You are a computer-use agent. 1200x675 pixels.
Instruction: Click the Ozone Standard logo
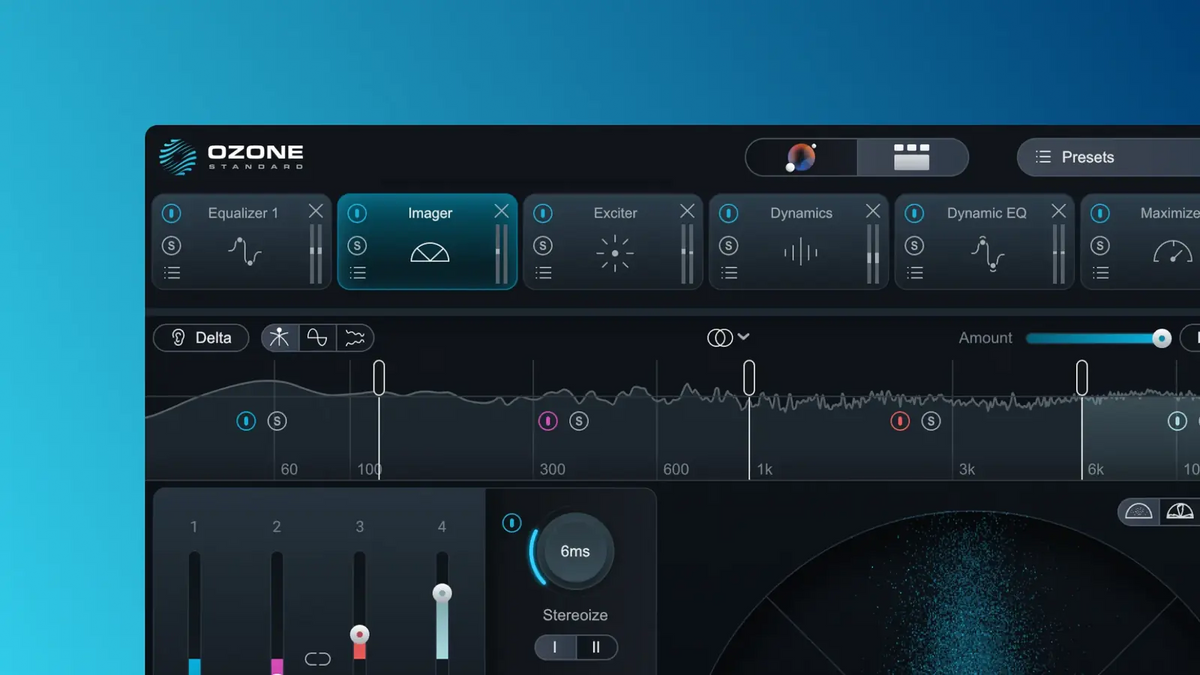(x=231, y=157)
